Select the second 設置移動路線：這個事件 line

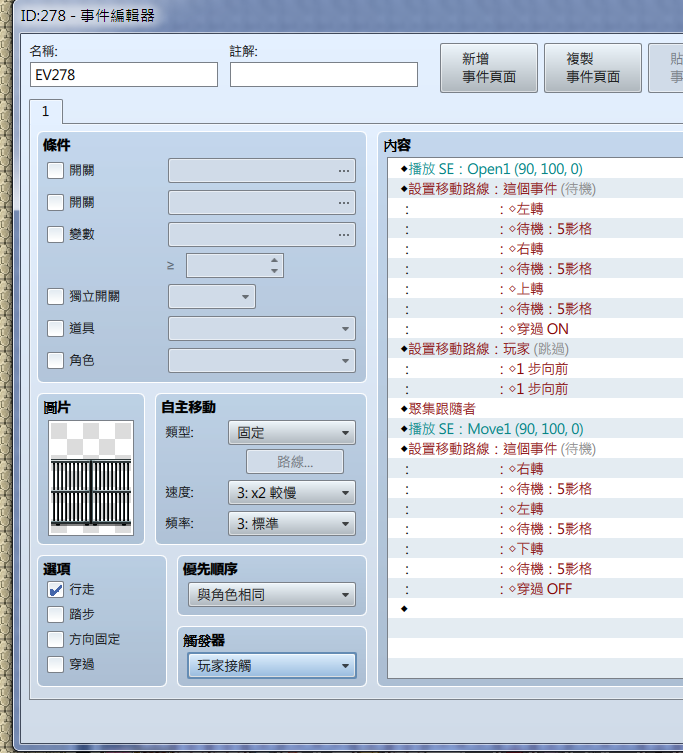click(x=535, y=449)
